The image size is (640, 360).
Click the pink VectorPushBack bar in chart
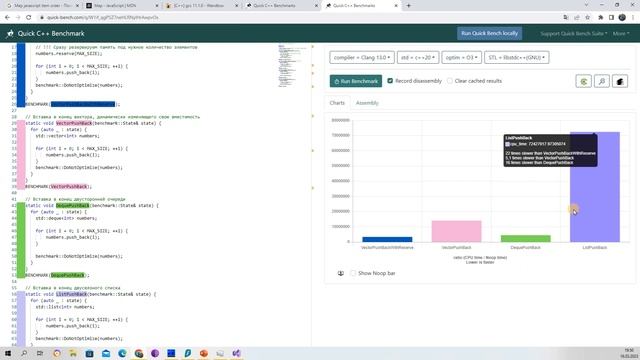click(x=456, y=231)
